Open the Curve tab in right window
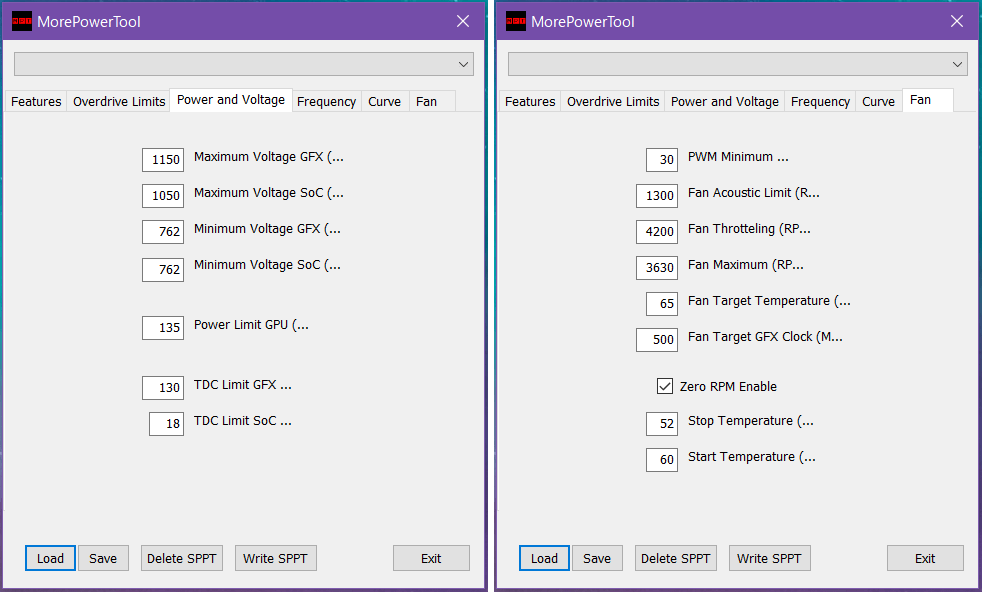The height and width of the screenshot is (592, 982). (879, 101)
